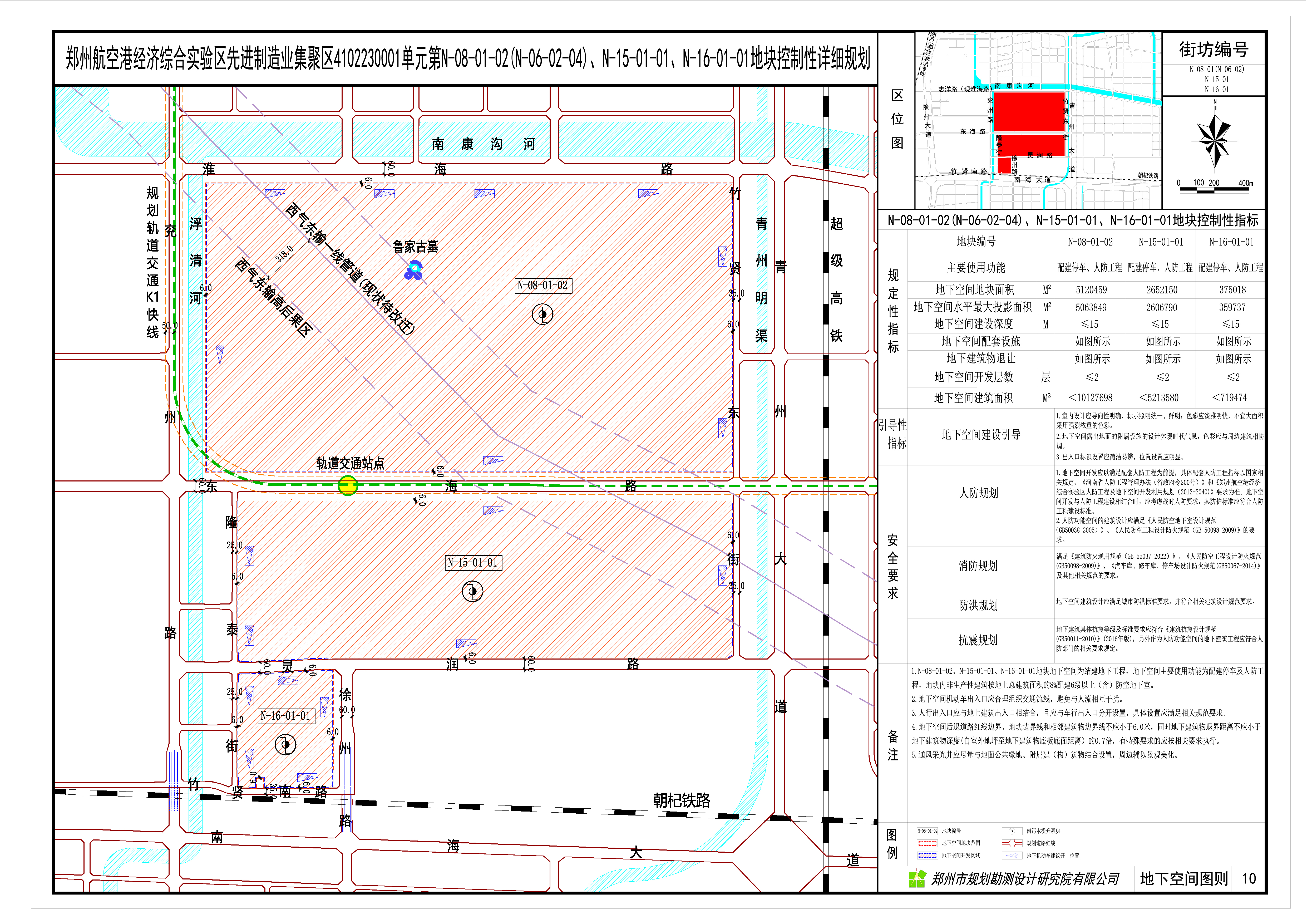Viewport: 1307px width, 924px height.
Task: Click the blue dashed 地下空间开发区域 legend swatch
Action: (x=927, y=856)
